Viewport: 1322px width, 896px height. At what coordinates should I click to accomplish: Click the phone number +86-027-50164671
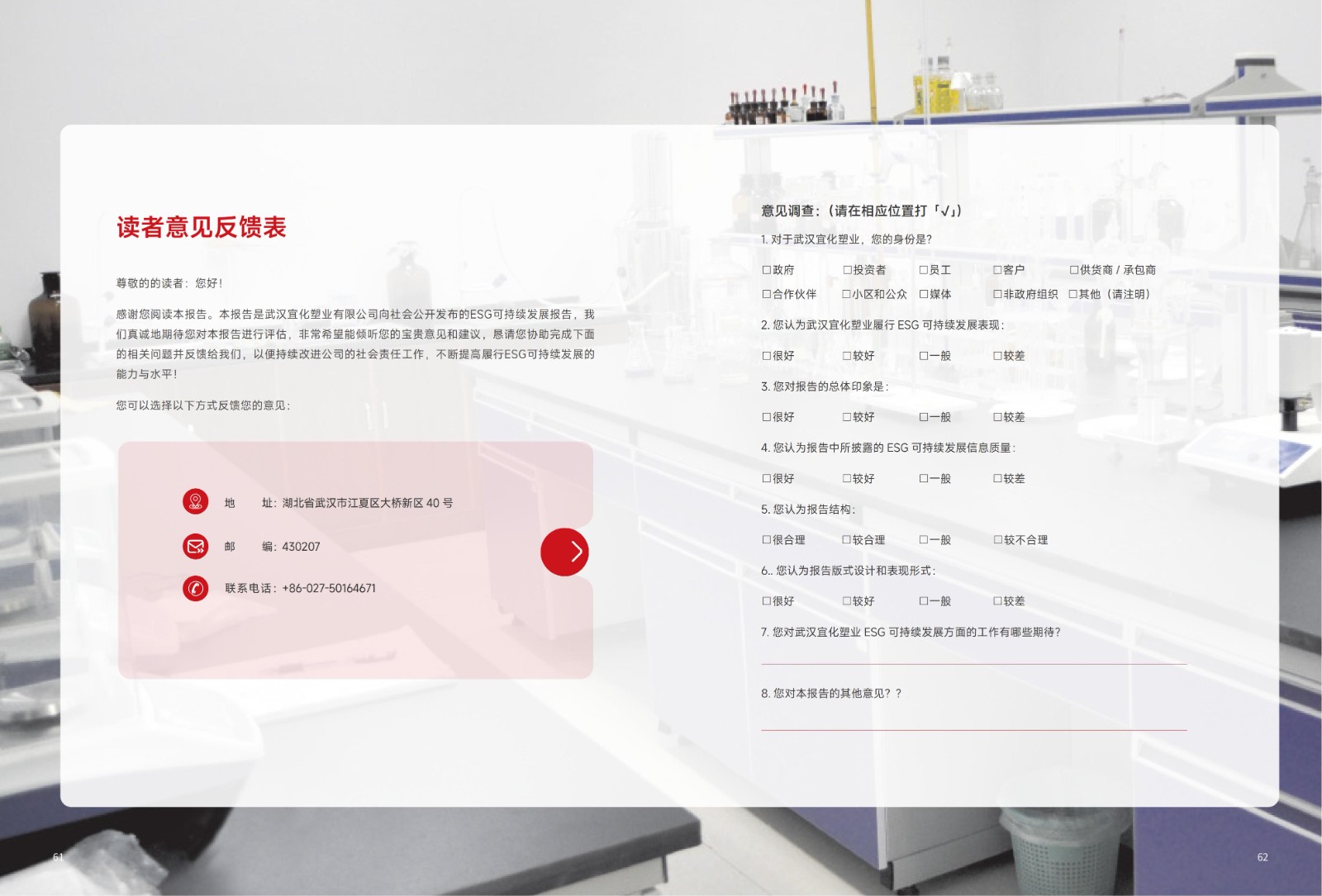(x=329, y=588)
